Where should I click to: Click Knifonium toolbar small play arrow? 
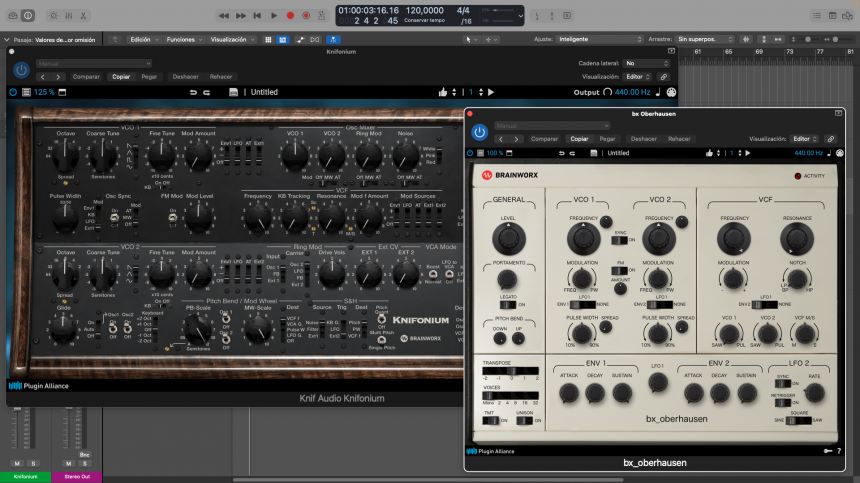491,92
